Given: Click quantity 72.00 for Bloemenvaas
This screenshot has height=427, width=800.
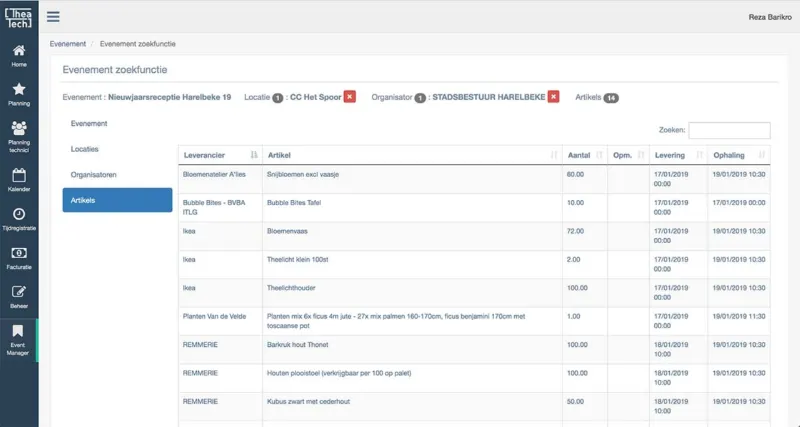Looking at the screenshot, I should (575, 231).
